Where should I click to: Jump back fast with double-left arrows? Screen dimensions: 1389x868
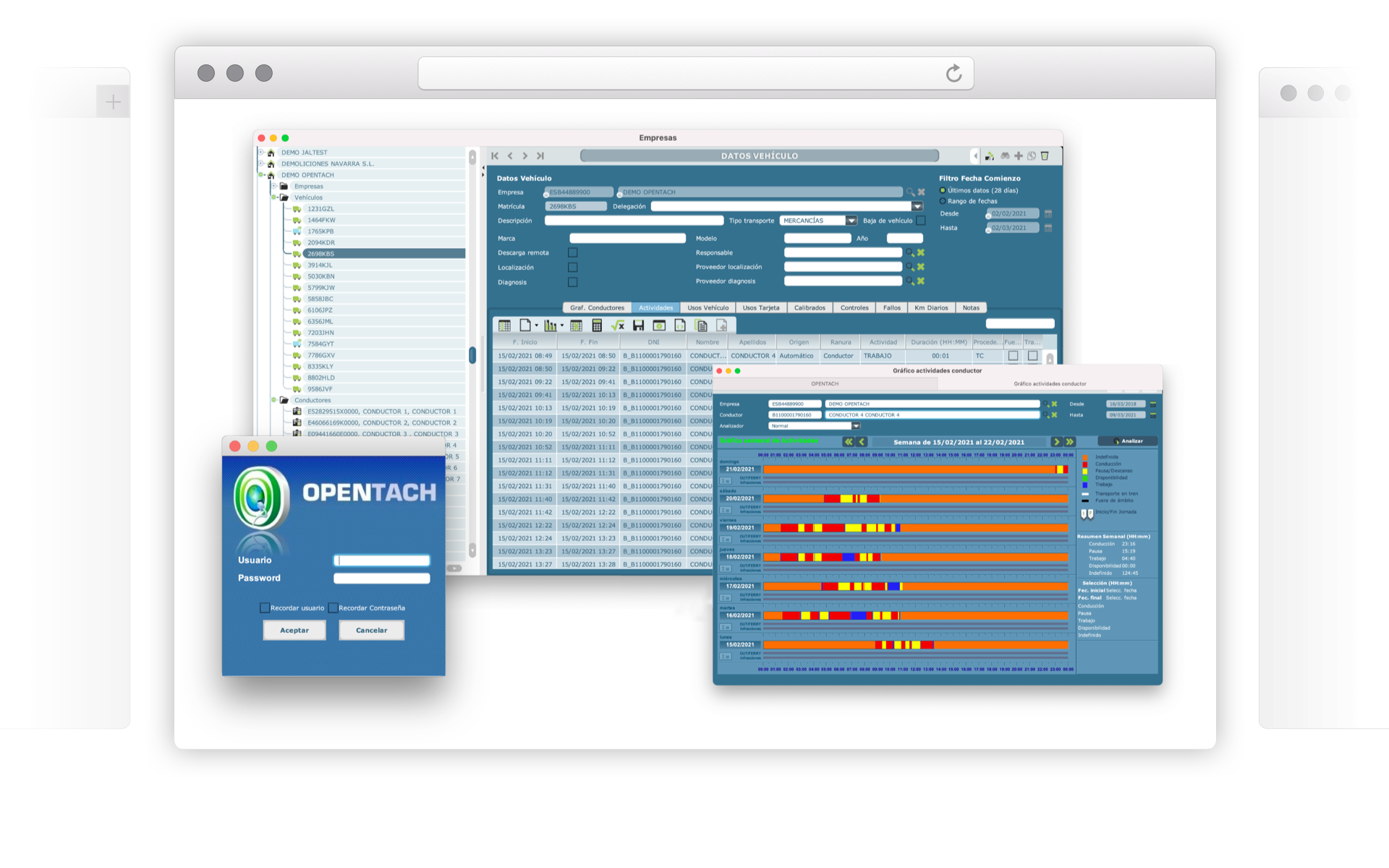click(849, 442)
